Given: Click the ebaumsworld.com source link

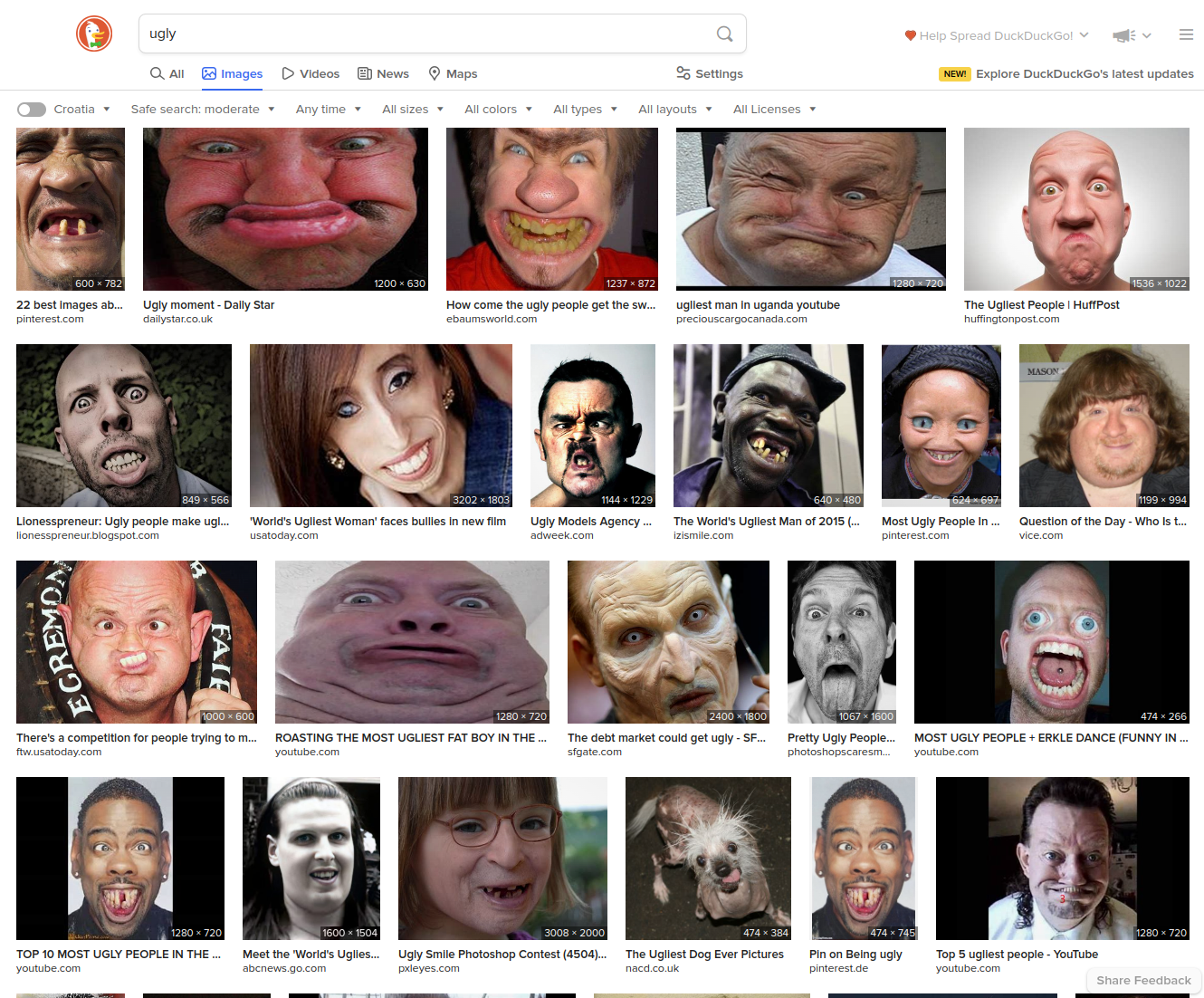Looking at the screenshot, I should pos(492,319).
